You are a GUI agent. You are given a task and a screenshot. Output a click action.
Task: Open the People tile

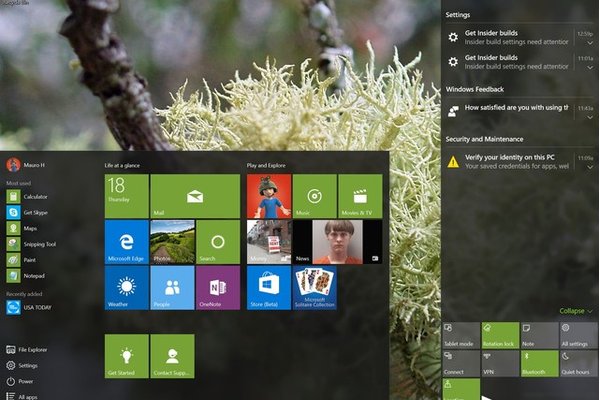coord(172,288)
